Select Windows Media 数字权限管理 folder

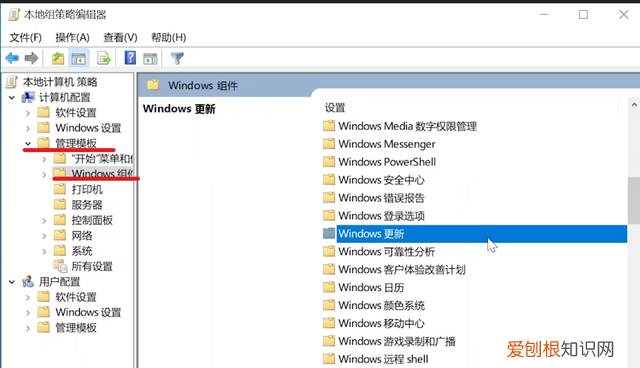407,126
